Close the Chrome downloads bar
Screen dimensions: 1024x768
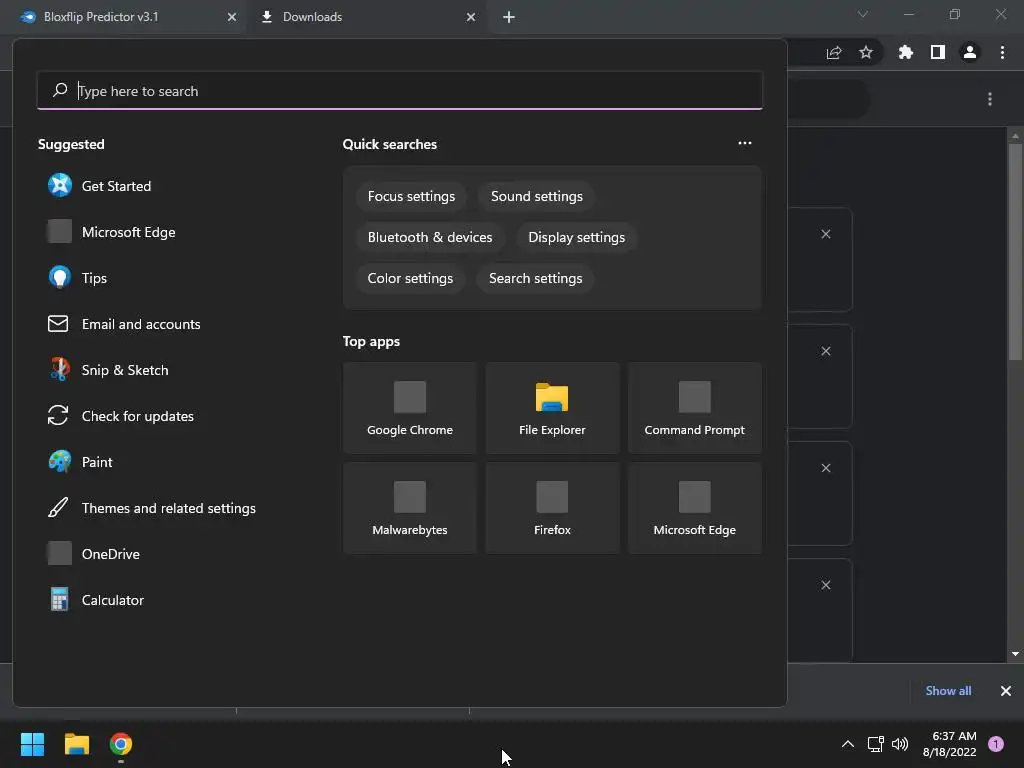[1006, 691]
